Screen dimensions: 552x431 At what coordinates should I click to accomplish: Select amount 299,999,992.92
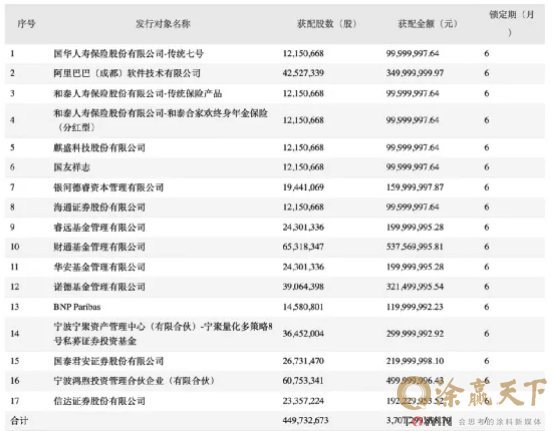[x=415, y=333]
